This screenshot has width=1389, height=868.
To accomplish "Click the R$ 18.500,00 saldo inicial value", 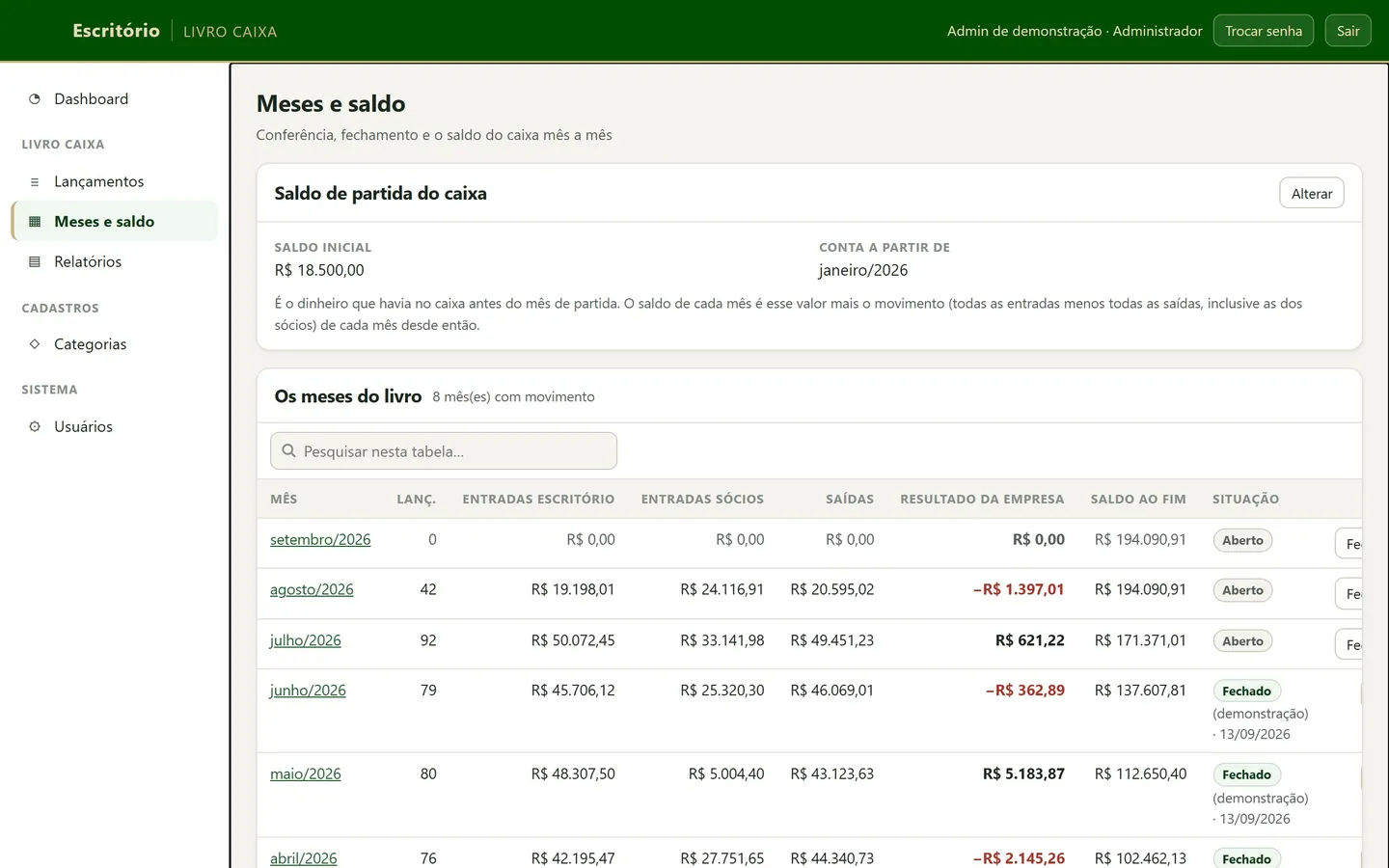I will (319, 271).
